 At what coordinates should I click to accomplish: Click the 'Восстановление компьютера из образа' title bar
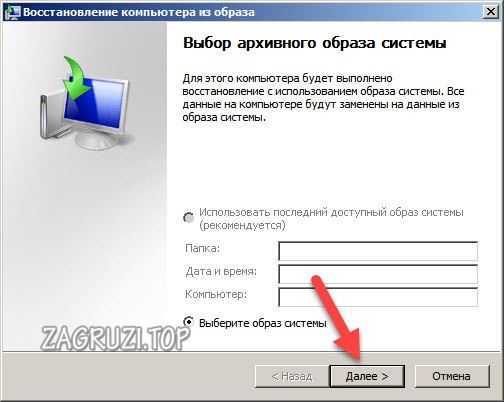pyautogui.click(x=139, y=12)
